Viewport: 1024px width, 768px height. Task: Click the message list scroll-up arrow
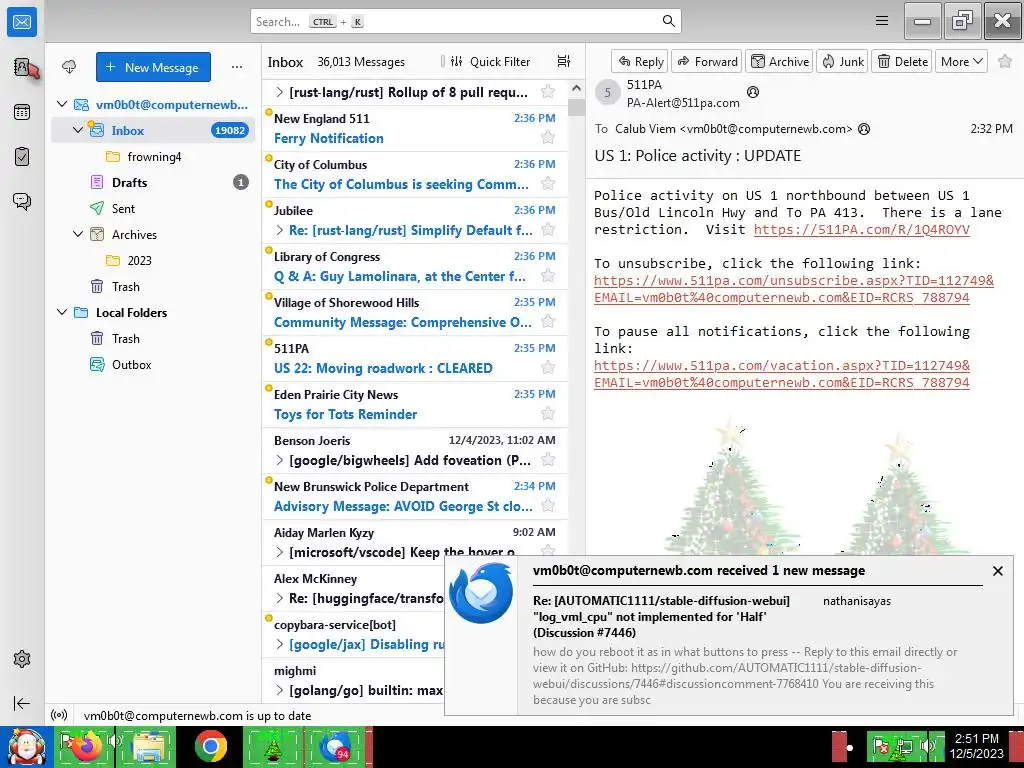576,88
